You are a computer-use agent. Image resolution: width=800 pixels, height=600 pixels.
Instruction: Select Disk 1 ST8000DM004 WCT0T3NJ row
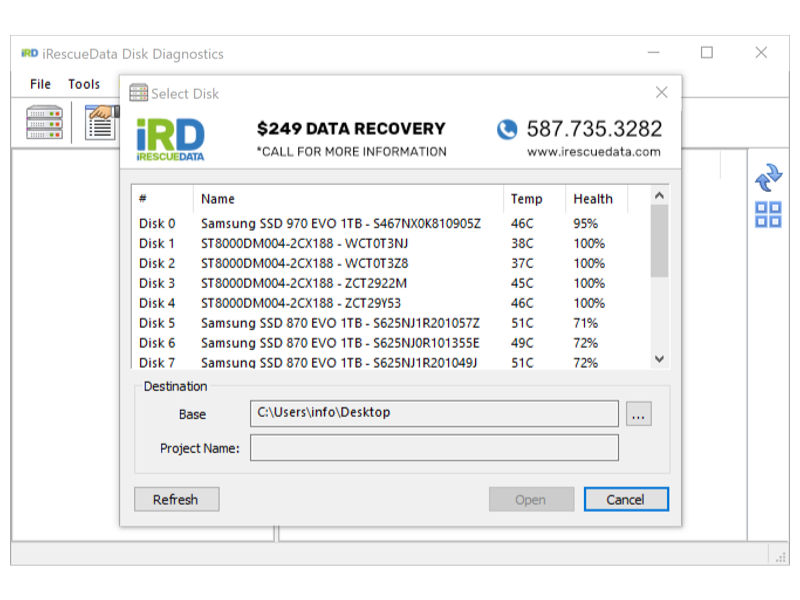[390, 243]
